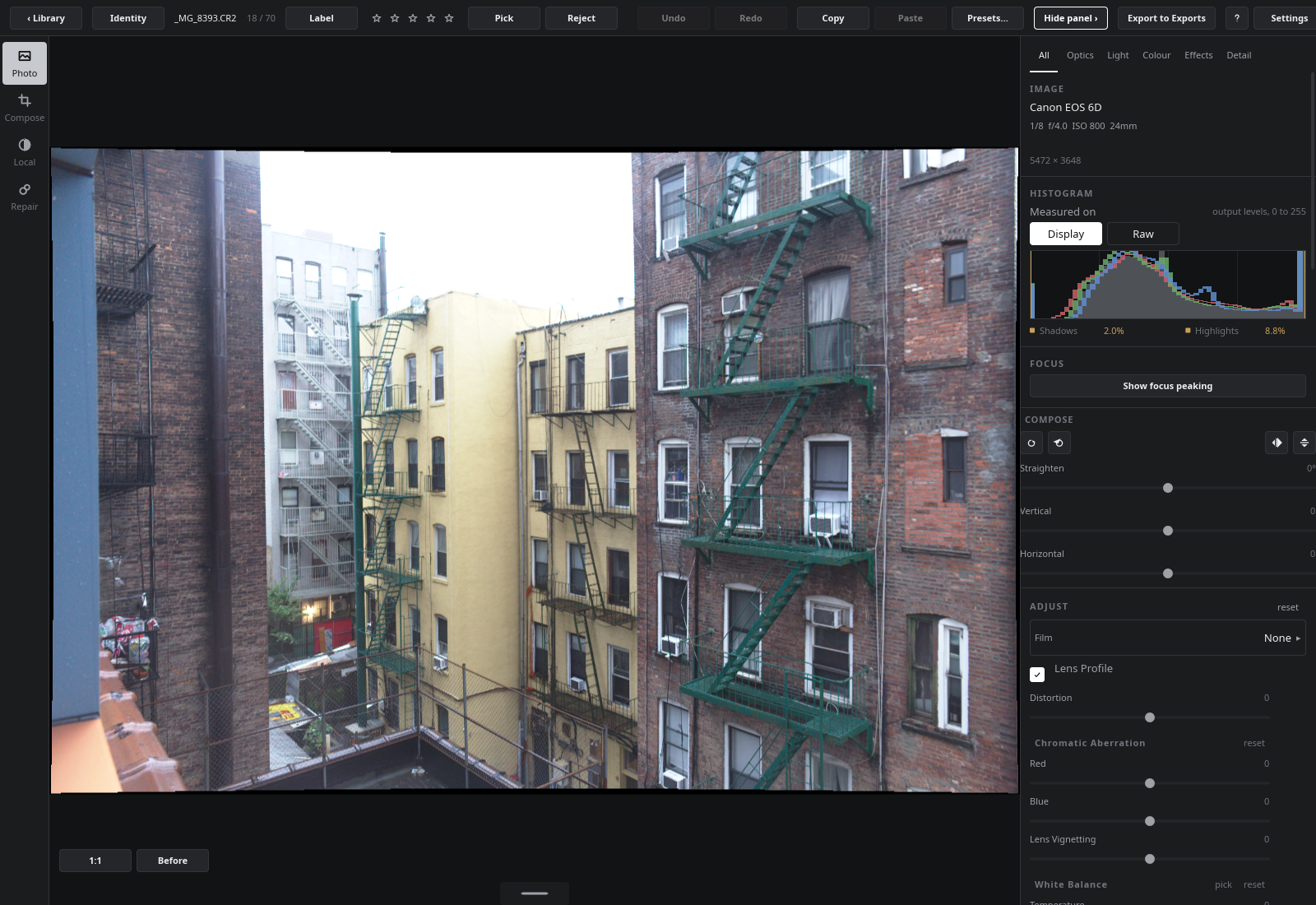The width and height of the screenshot is (1316, 905).
Task: Switch to the All tab
Action: click(x=1044, y=55)
